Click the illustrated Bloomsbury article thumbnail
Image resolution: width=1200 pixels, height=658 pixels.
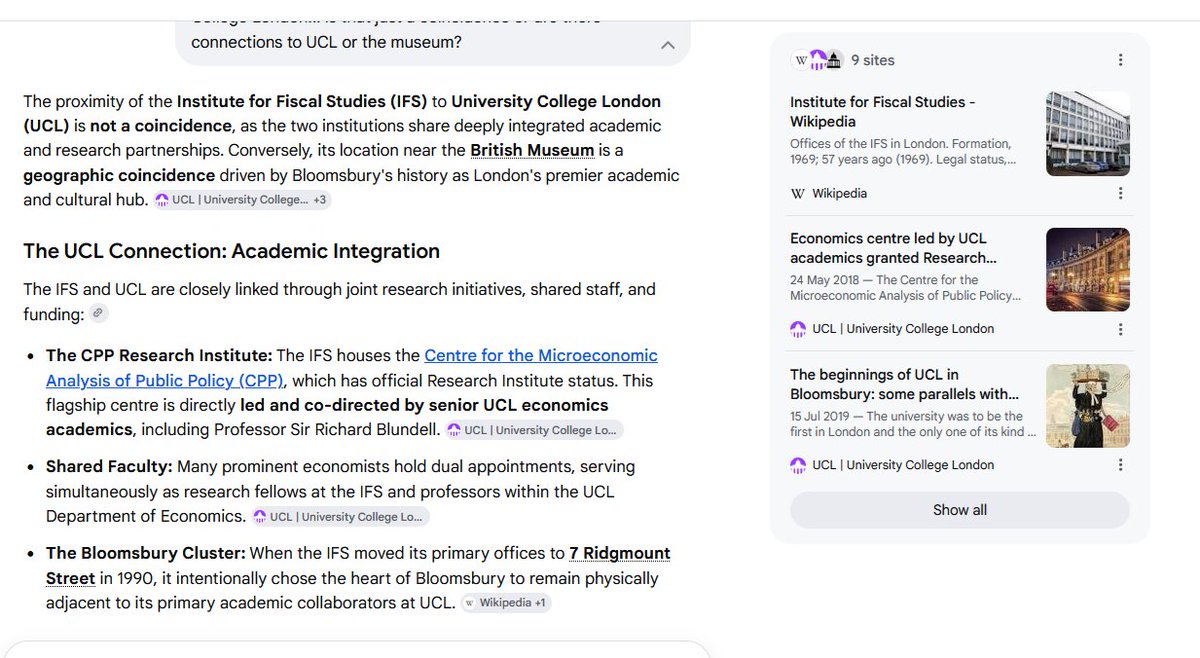(1088, 406)
